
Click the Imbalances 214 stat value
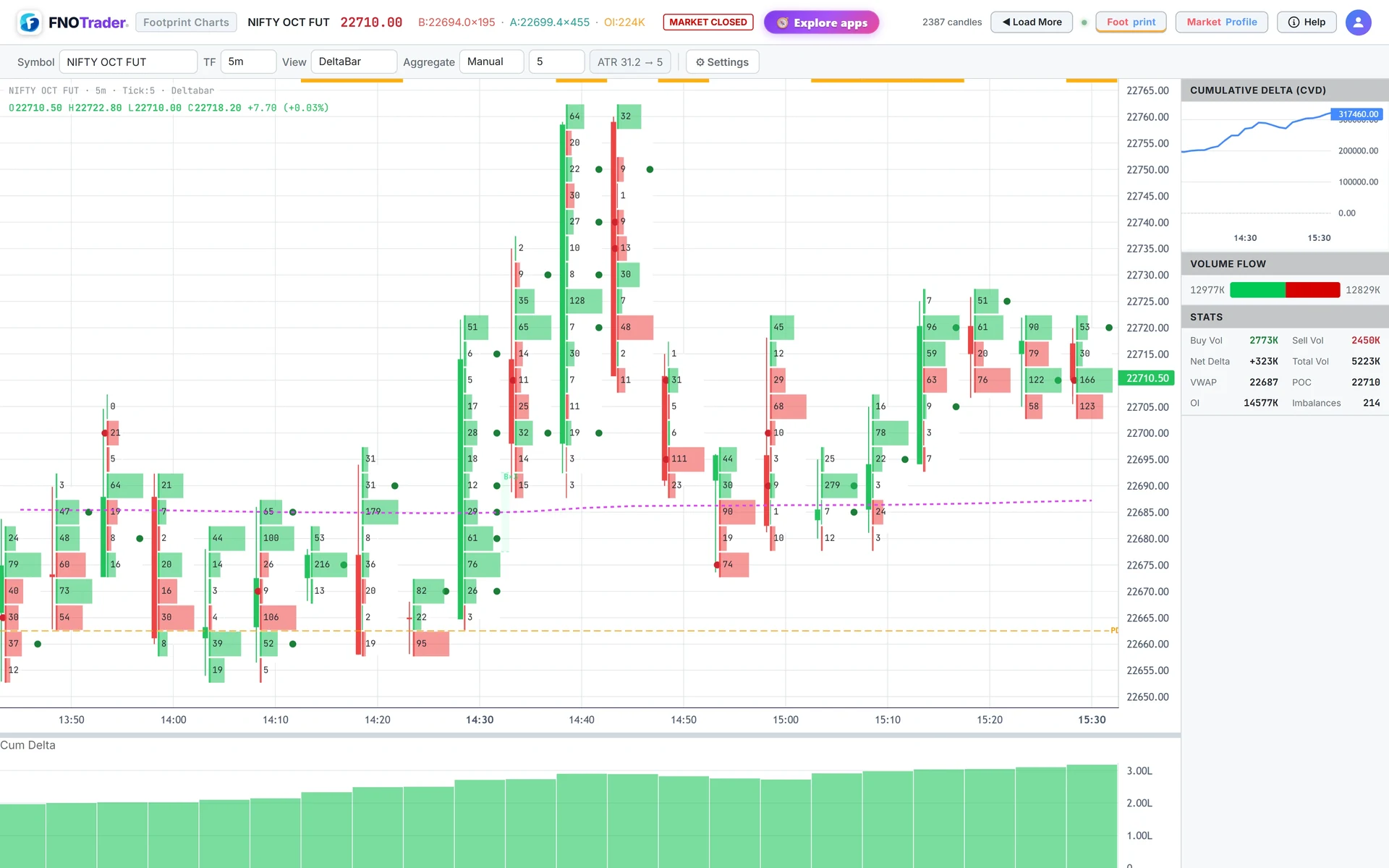(1371, 403)
